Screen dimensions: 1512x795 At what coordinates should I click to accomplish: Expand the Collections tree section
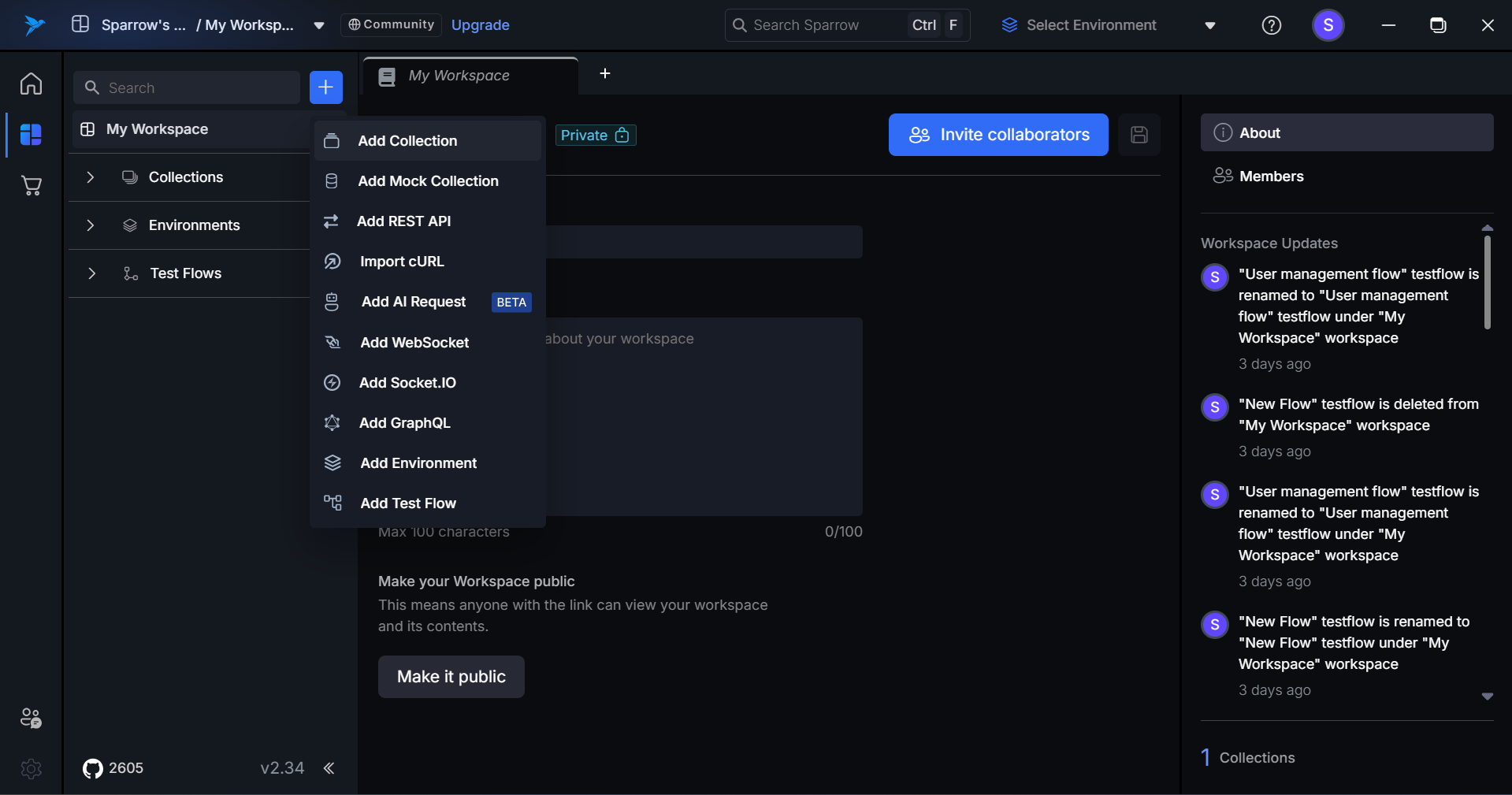pyautogui.click(x=91, y=177)
